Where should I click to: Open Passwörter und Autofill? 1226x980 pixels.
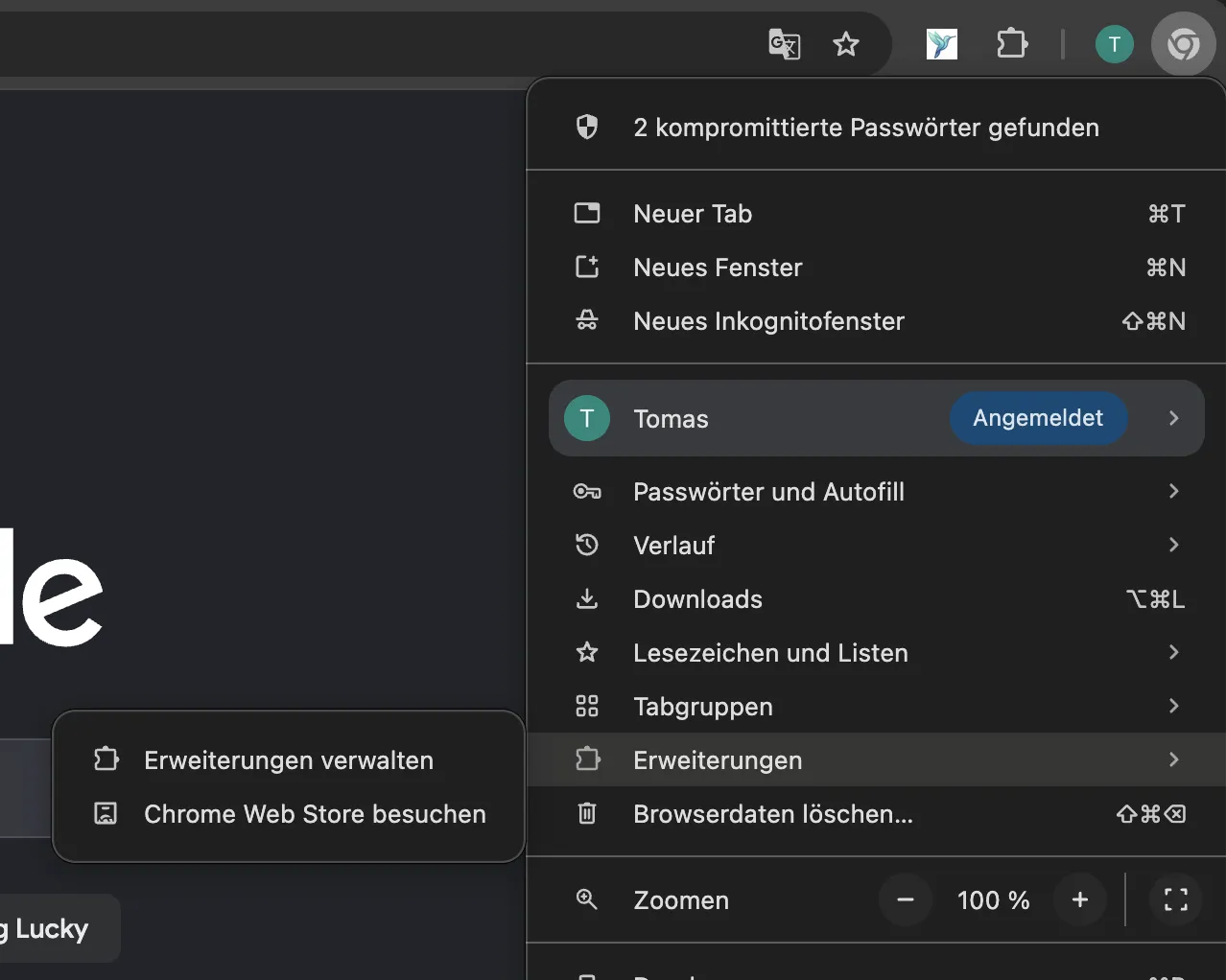[x=876, y=492]
